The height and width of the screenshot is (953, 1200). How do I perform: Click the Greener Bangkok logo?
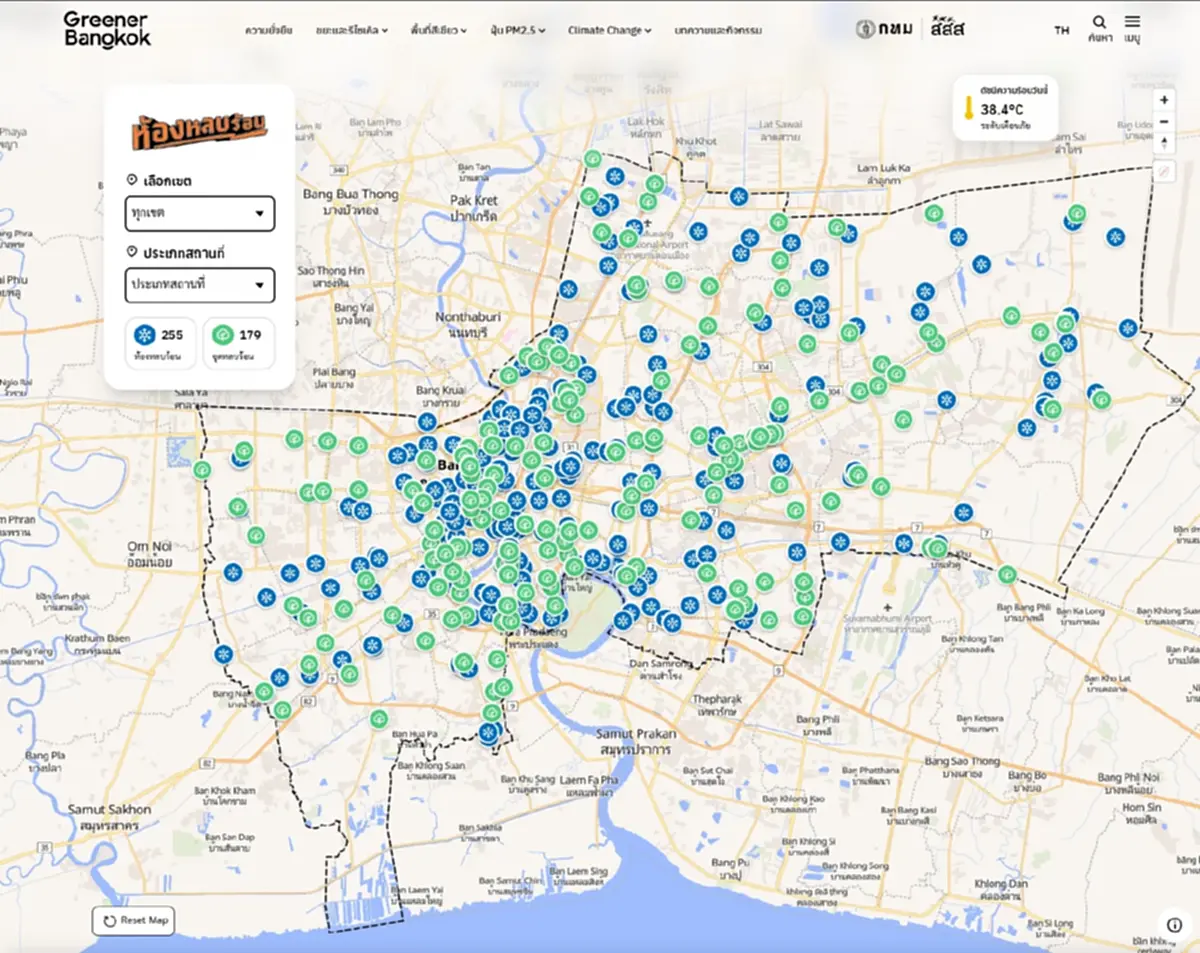pos(107,29)
